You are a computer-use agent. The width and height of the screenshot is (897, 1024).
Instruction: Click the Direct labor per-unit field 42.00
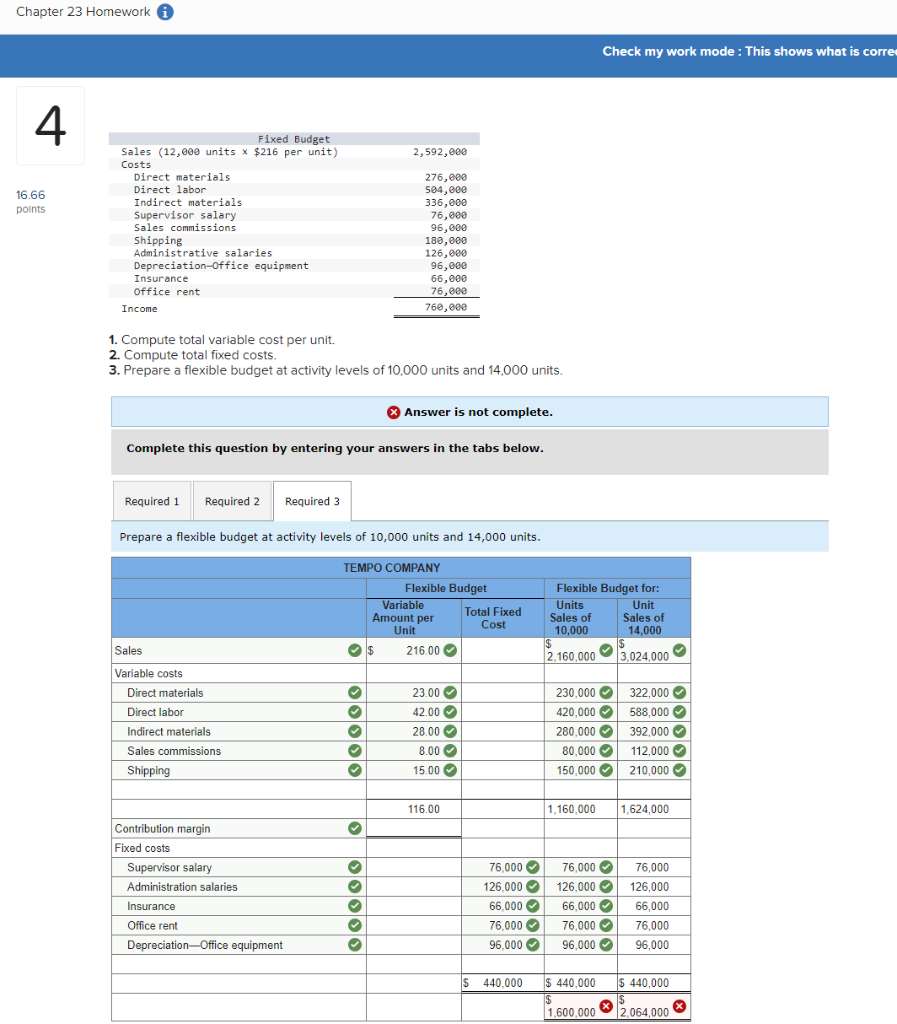(414, 712)
